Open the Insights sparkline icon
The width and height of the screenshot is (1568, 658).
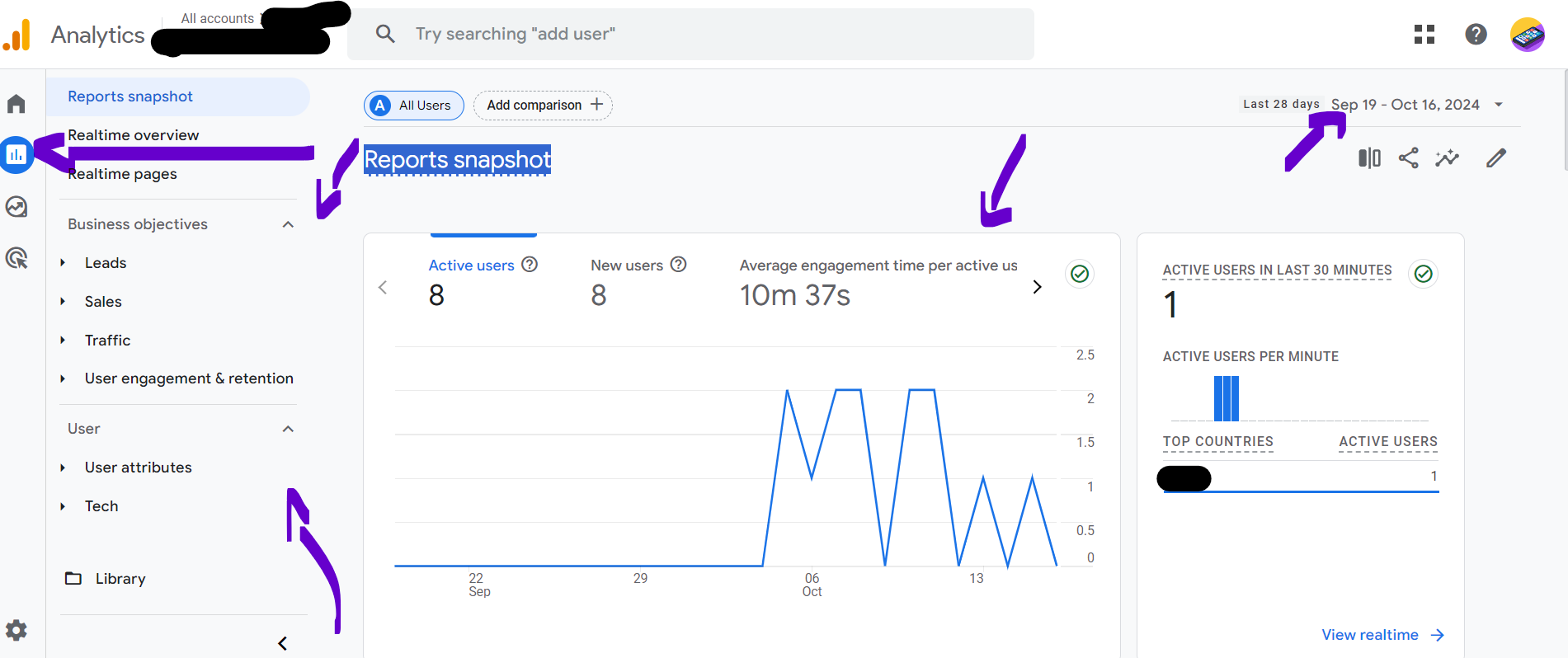pyautogui.click(x=1447, y=157)
